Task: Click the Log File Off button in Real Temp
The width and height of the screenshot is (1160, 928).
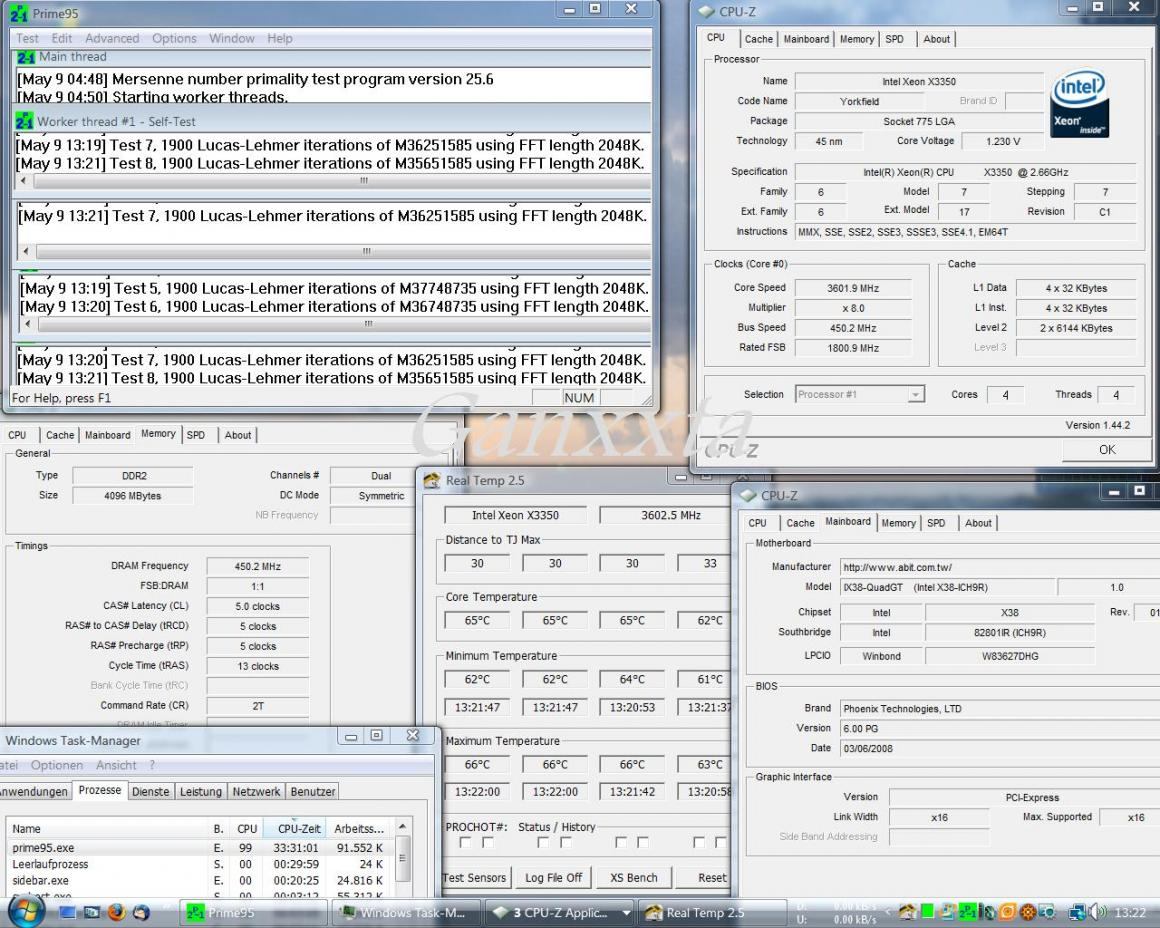Action: coord(553,878)
